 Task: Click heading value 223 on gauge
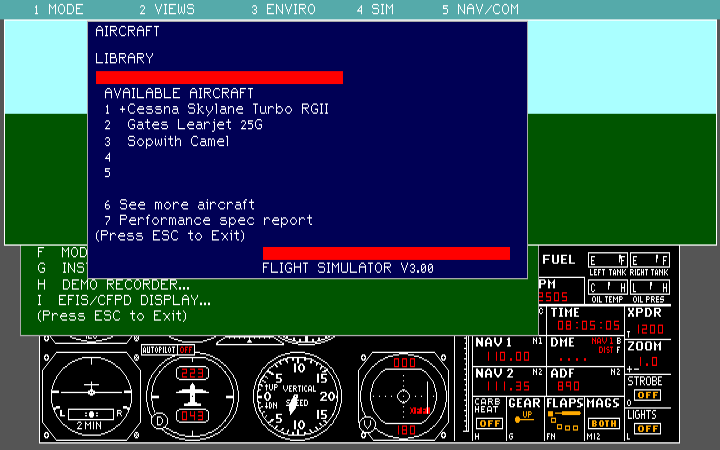pos(192,373)
